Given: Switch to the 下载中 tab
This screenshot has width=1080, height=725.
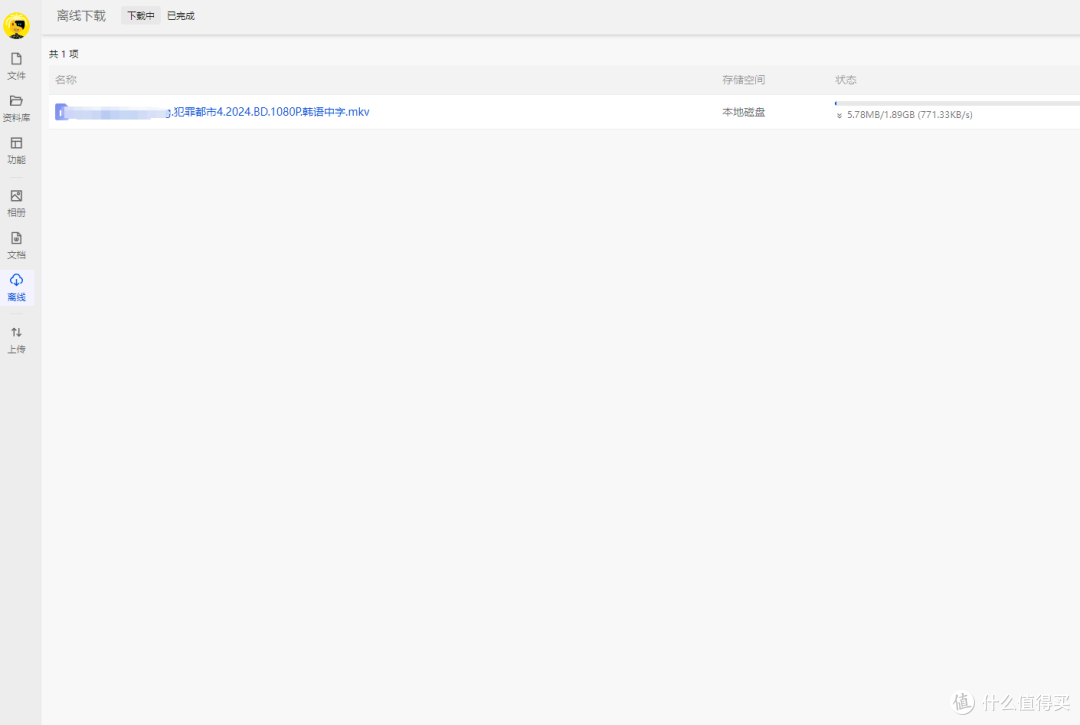Looking at the screenshot, I should [140, 16].
